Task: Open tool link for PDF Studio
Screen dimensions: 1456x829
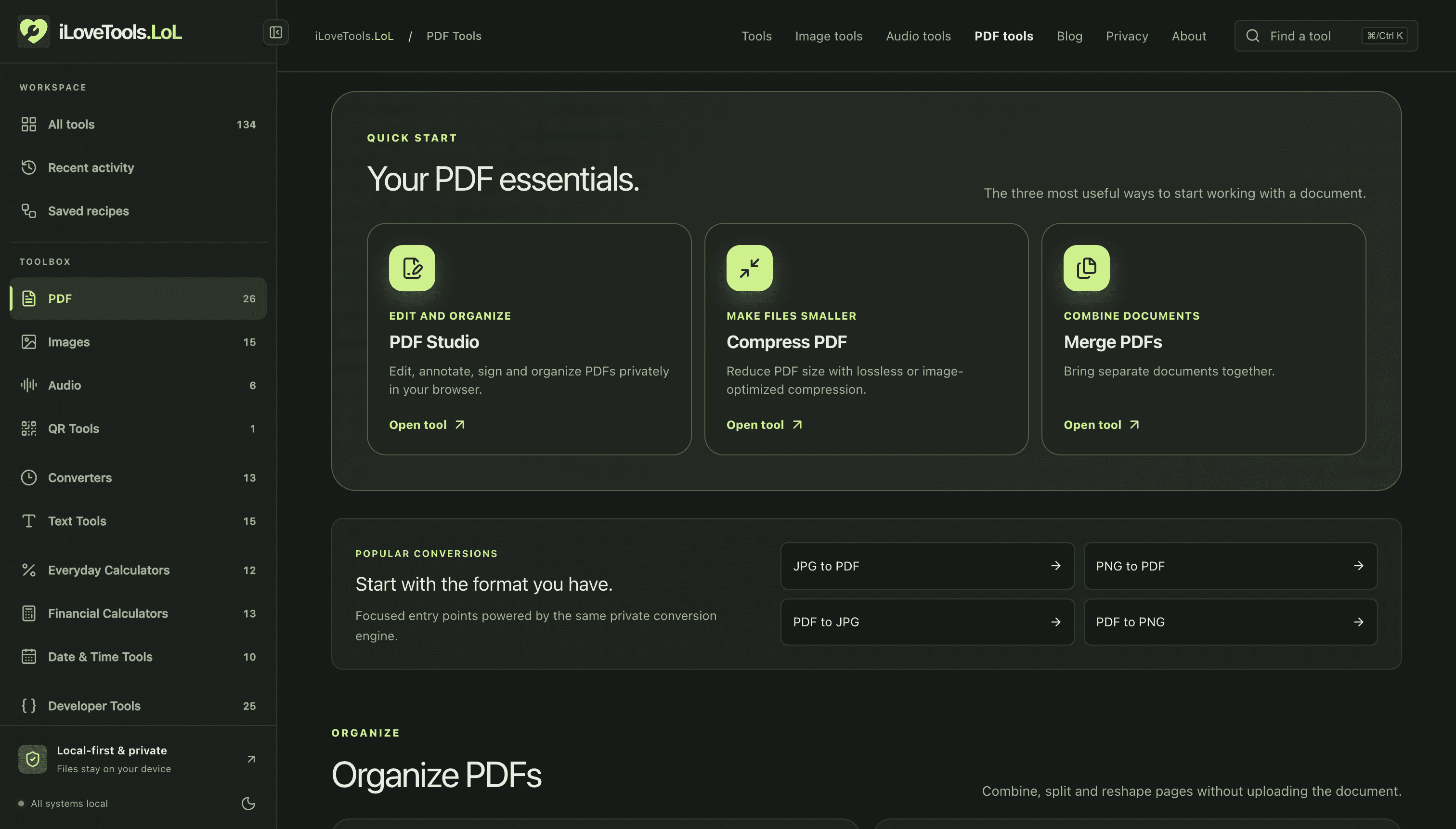Action: tap(427, 425)
